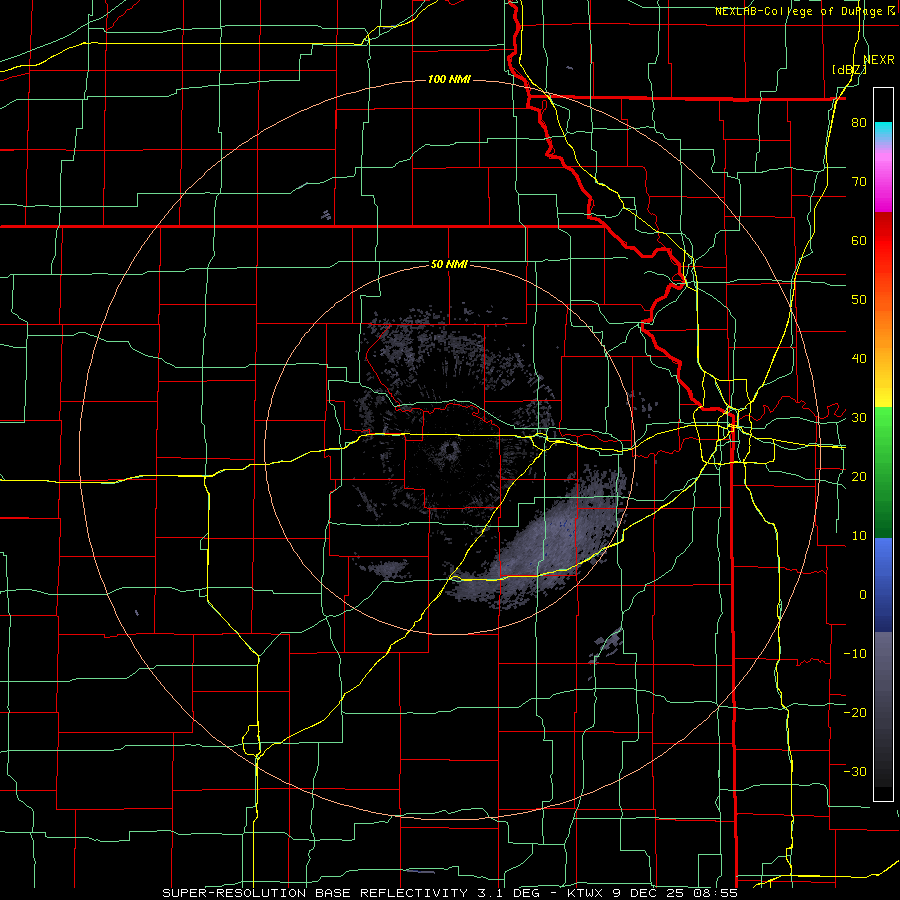Click the dBZ units label
The width and height of the screenshot is (900, 900).
pos(850,69)
